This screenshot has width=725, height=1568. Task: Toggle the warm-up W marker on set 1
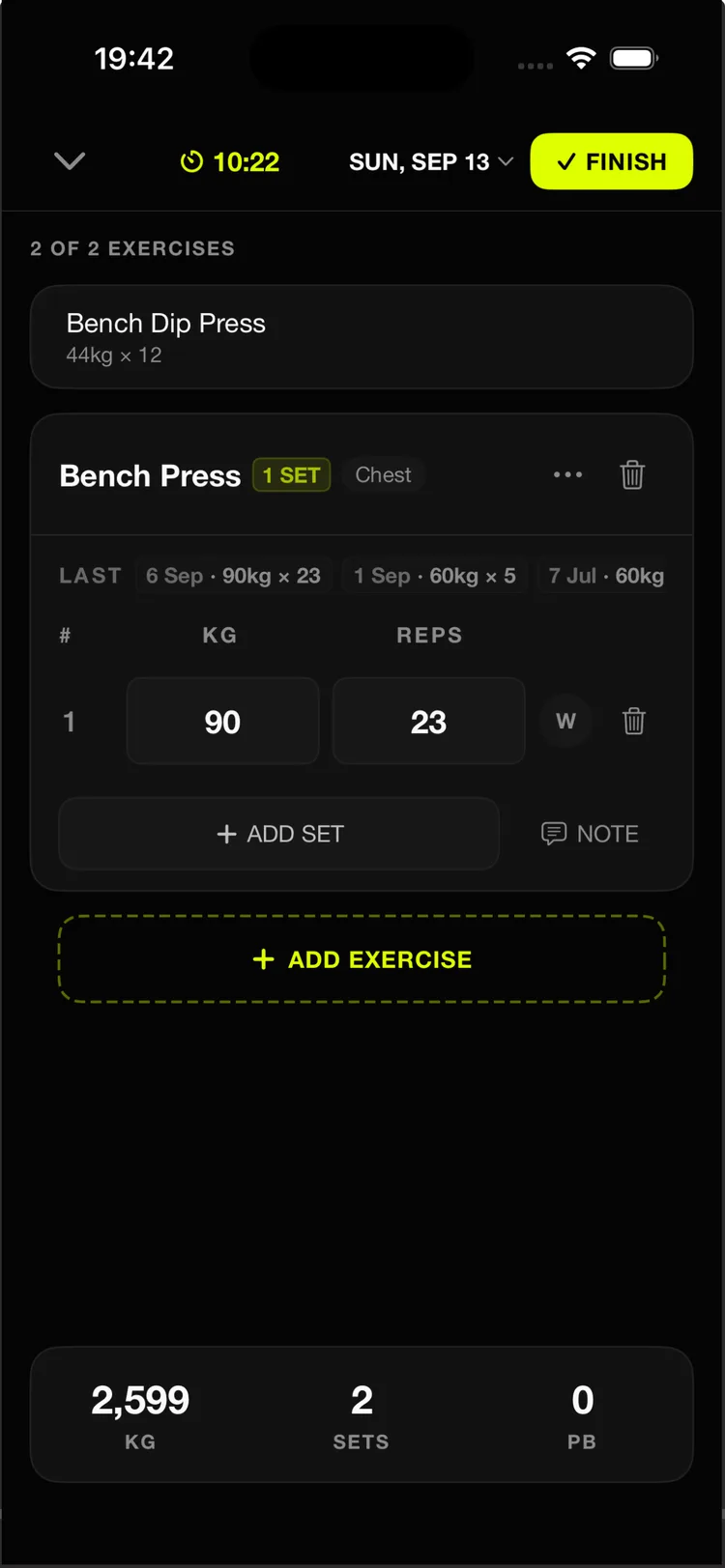pos(565,721)
